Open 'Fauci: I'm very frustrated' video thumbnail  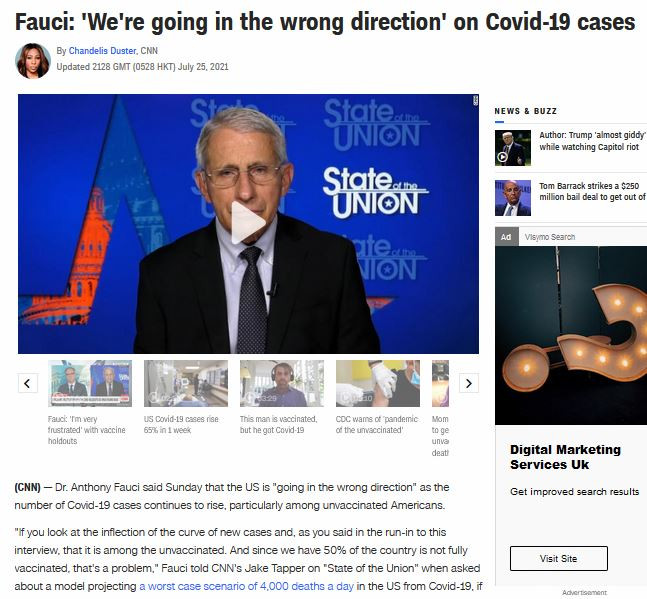pos(90,383)
